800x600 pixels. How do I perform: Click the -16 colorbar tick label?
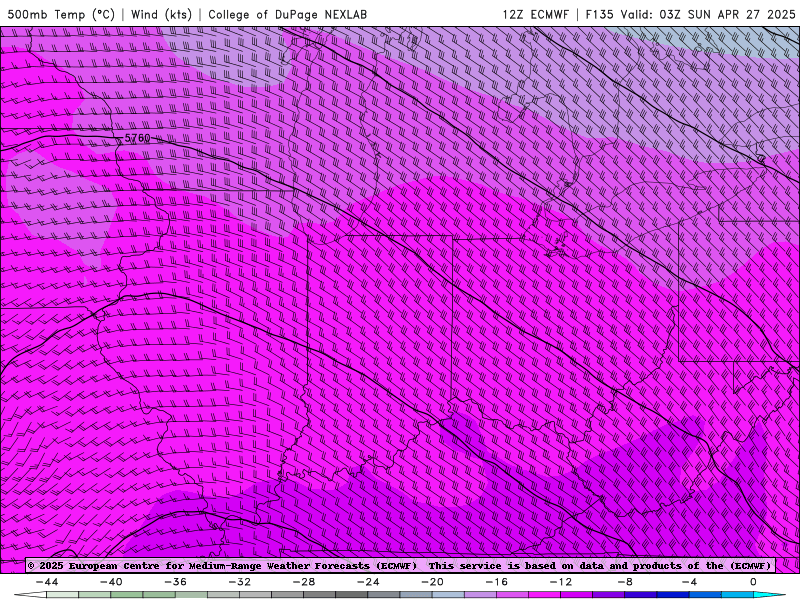click(496, 582)
